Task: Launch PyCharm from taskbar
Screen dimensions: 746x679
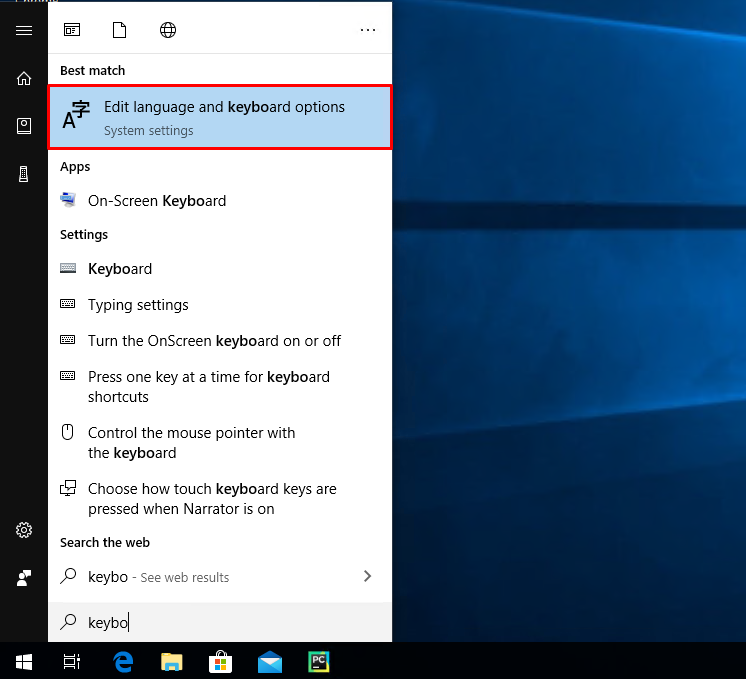Action: point(318,661)
